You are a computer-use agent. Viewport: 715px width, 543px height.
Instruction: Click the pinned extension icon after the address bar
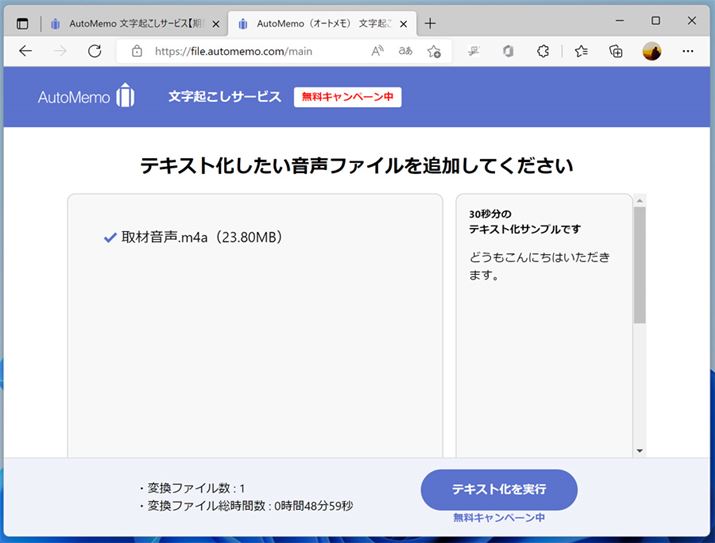point(474,51)
